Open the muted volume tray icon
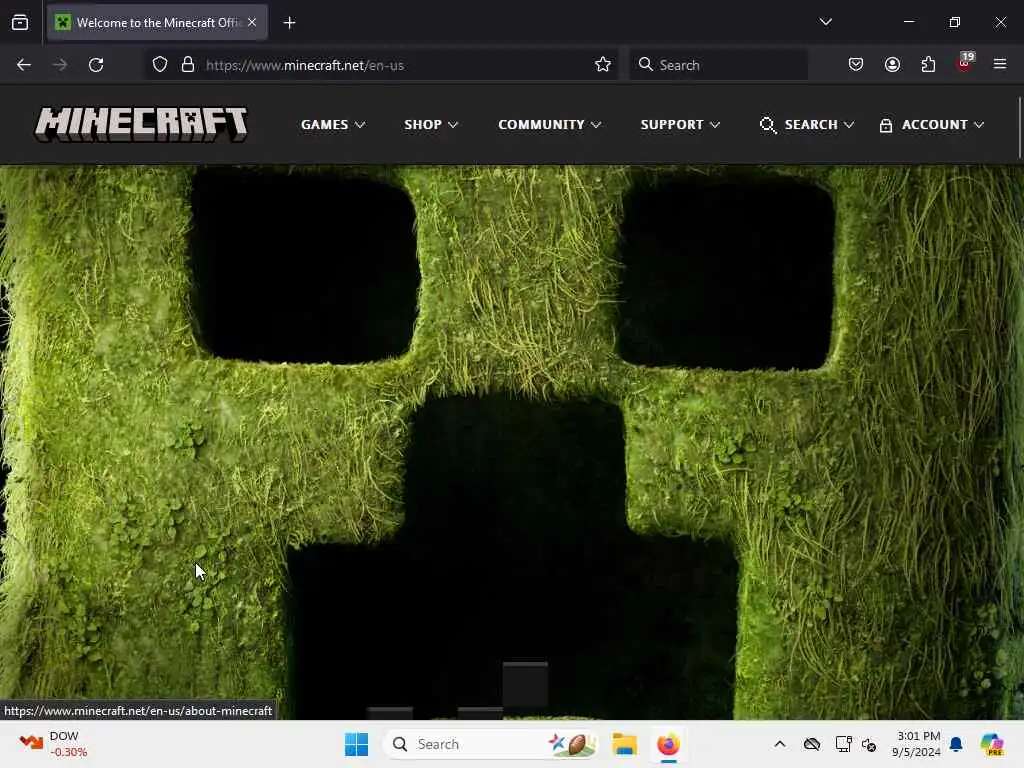The image size is (1024, 768). pos(869,744)
